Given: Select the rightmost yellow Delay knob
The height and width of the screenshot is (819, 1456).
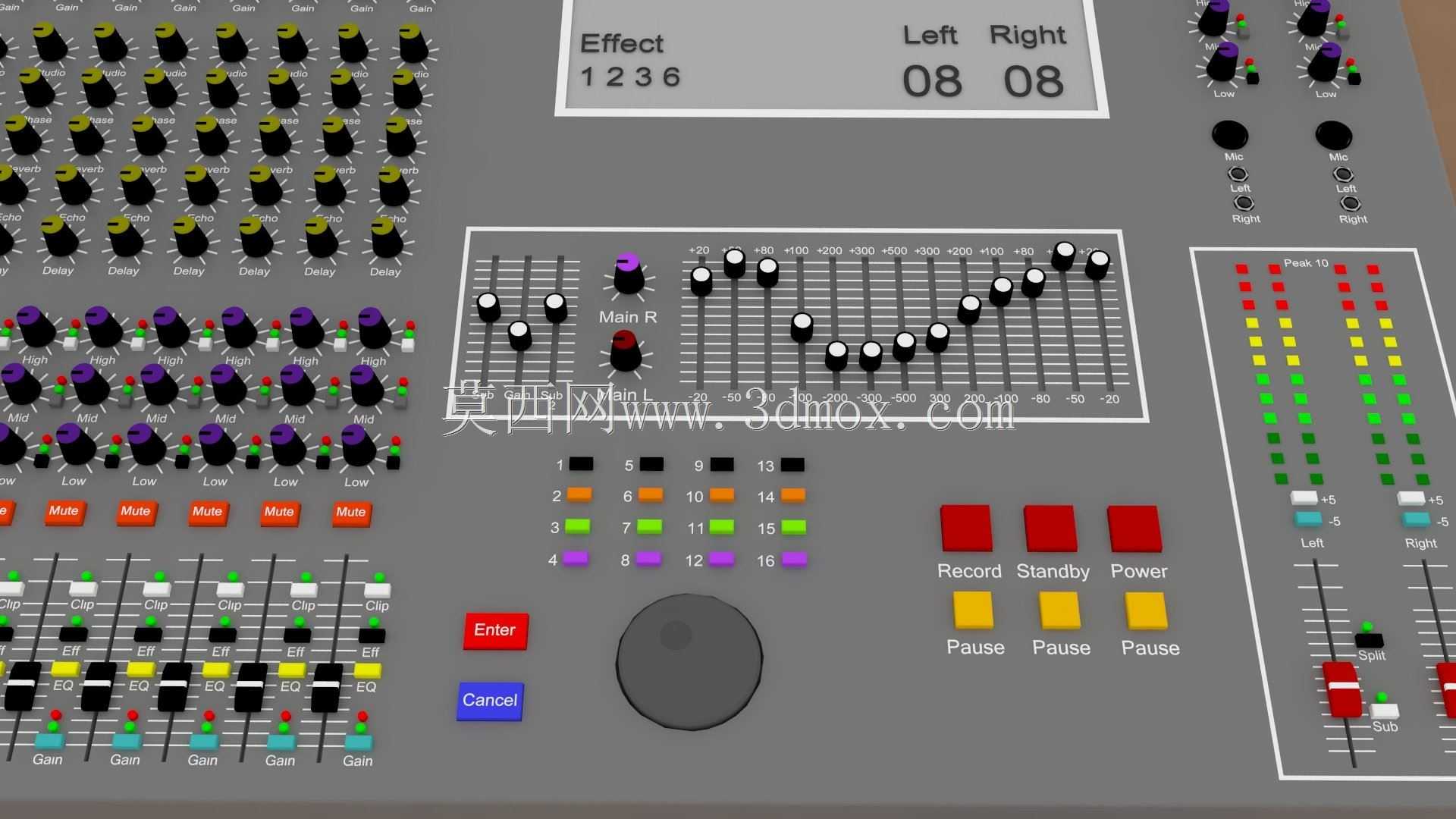Looking at the screenshot, I should pos(388,237).
